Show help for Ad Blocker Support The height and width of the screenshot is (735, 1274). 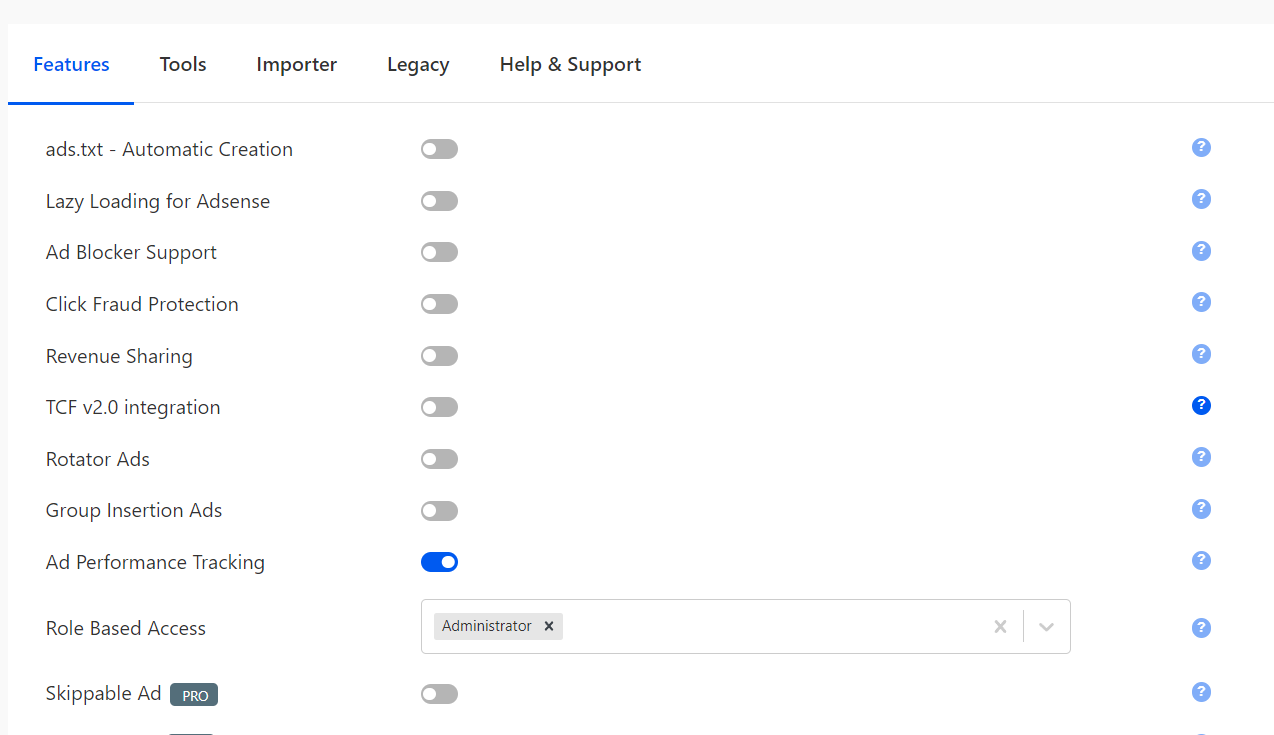coord(1201,251)
